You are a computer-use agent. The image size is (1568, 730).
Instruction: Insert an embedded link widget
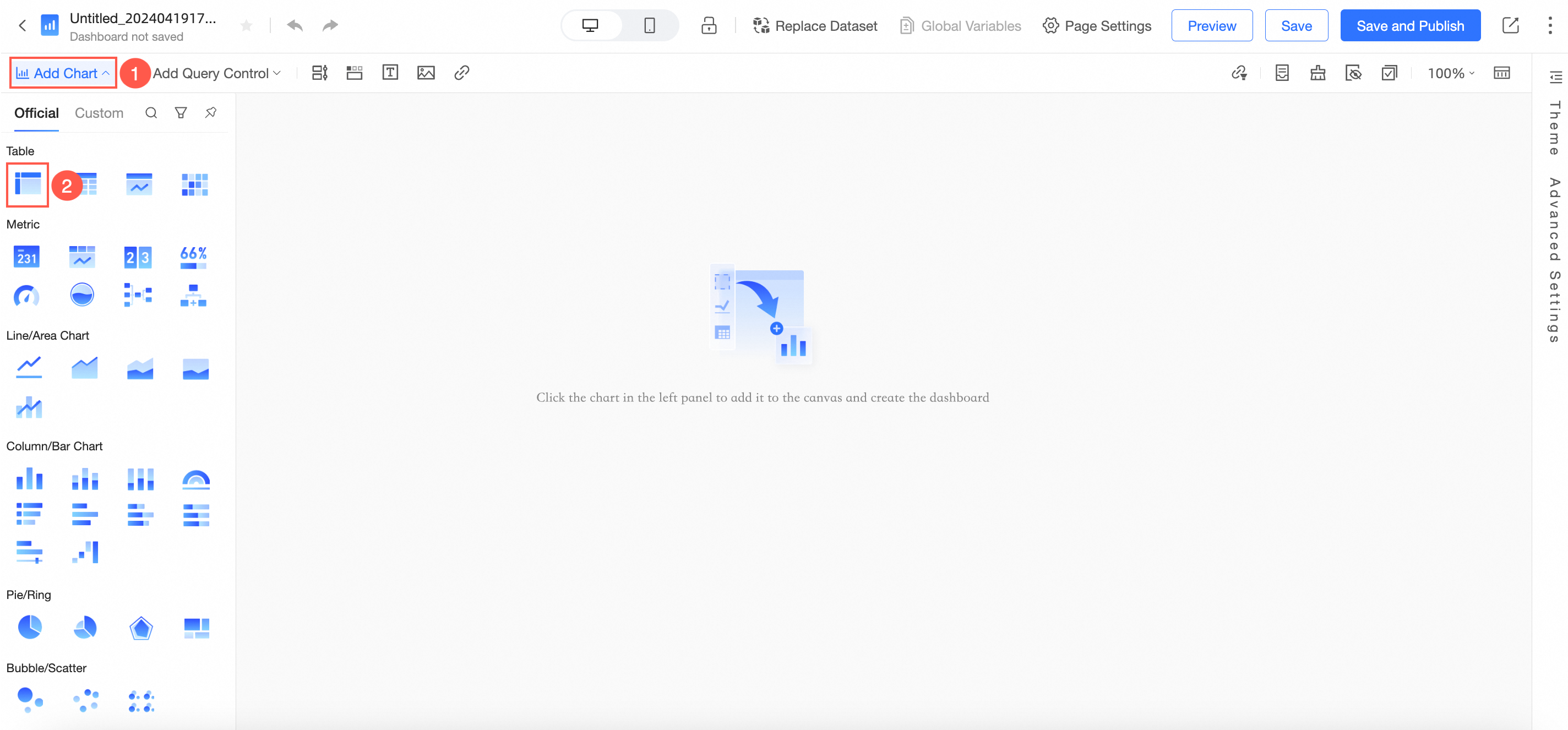pyautogui.click(x=461, y=73)
